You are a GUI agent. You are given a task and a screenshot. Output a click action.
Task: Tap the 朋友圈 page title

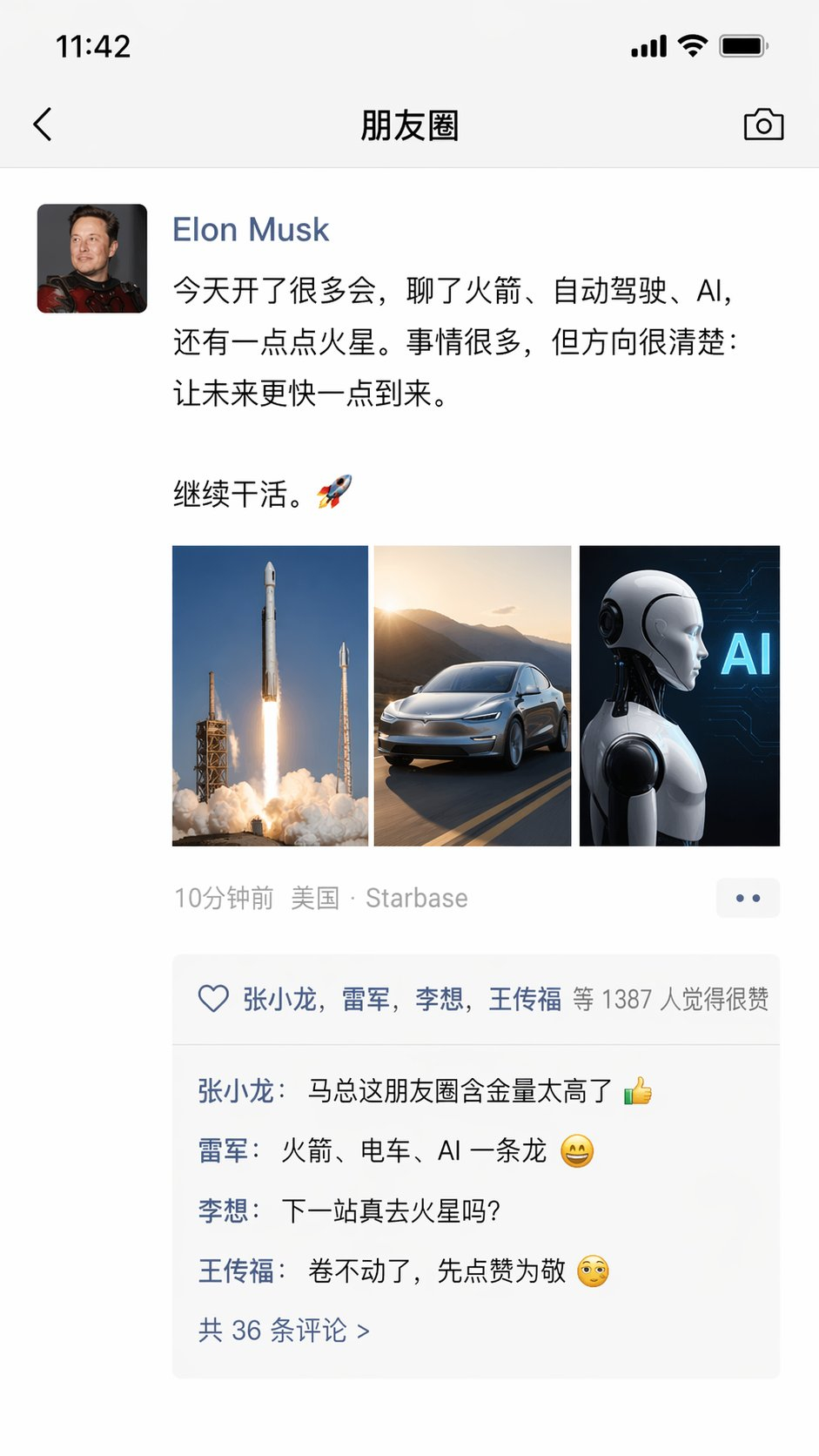coord(409,125)
